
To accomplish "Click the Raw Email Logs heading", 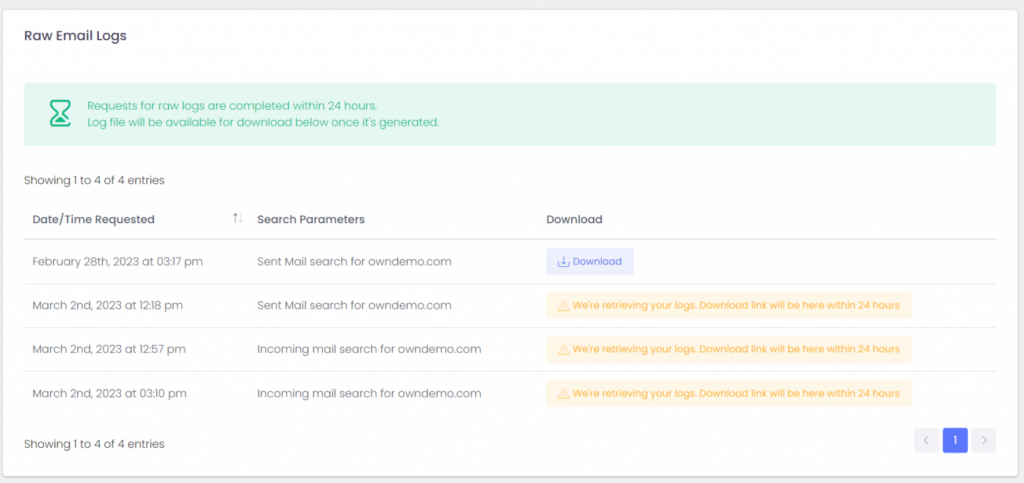I will (x=75, y=36).
